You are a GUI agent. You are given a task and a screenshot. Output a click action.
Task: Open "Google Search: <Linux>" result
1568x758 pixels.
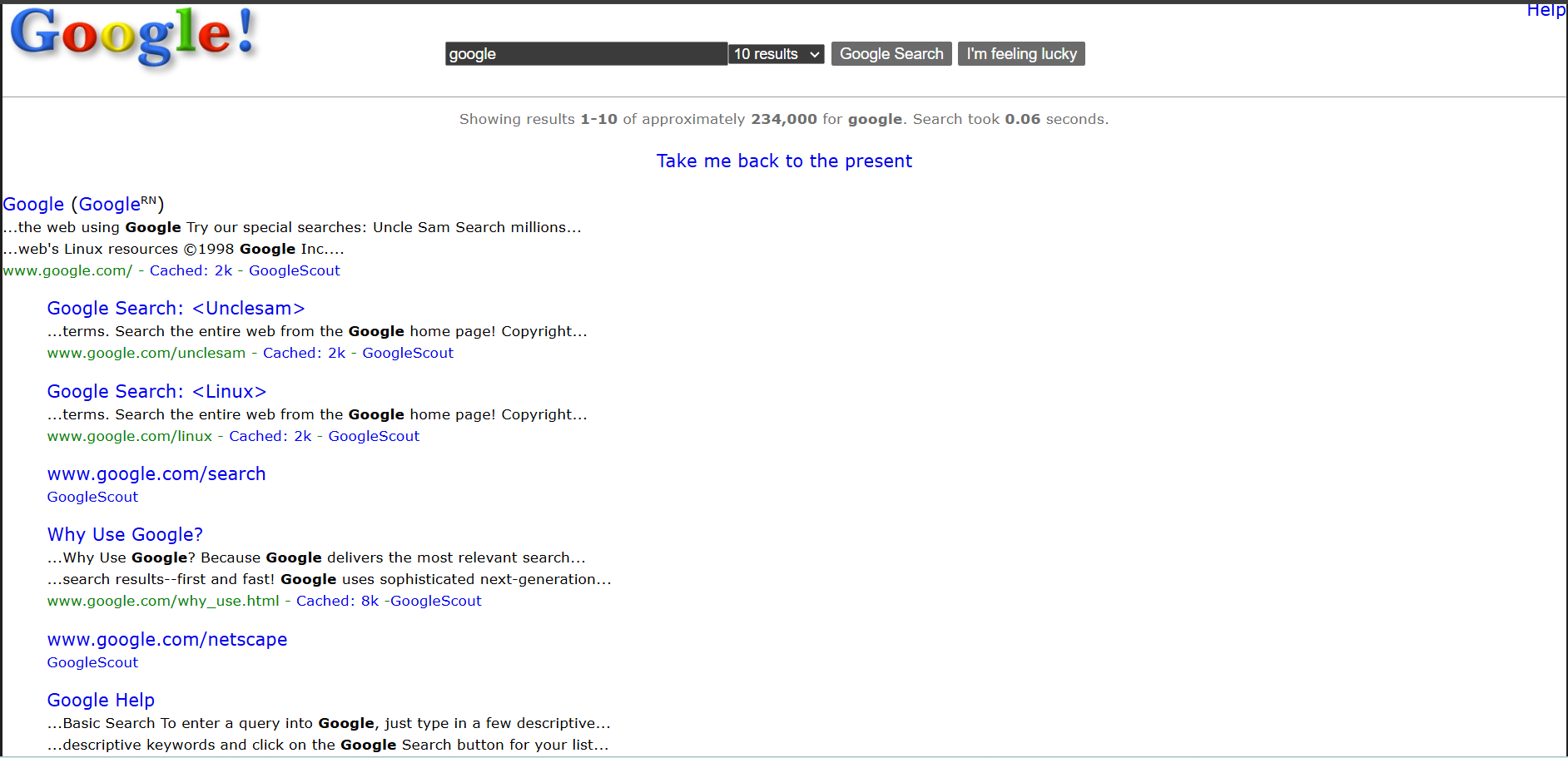click(156, 391)
